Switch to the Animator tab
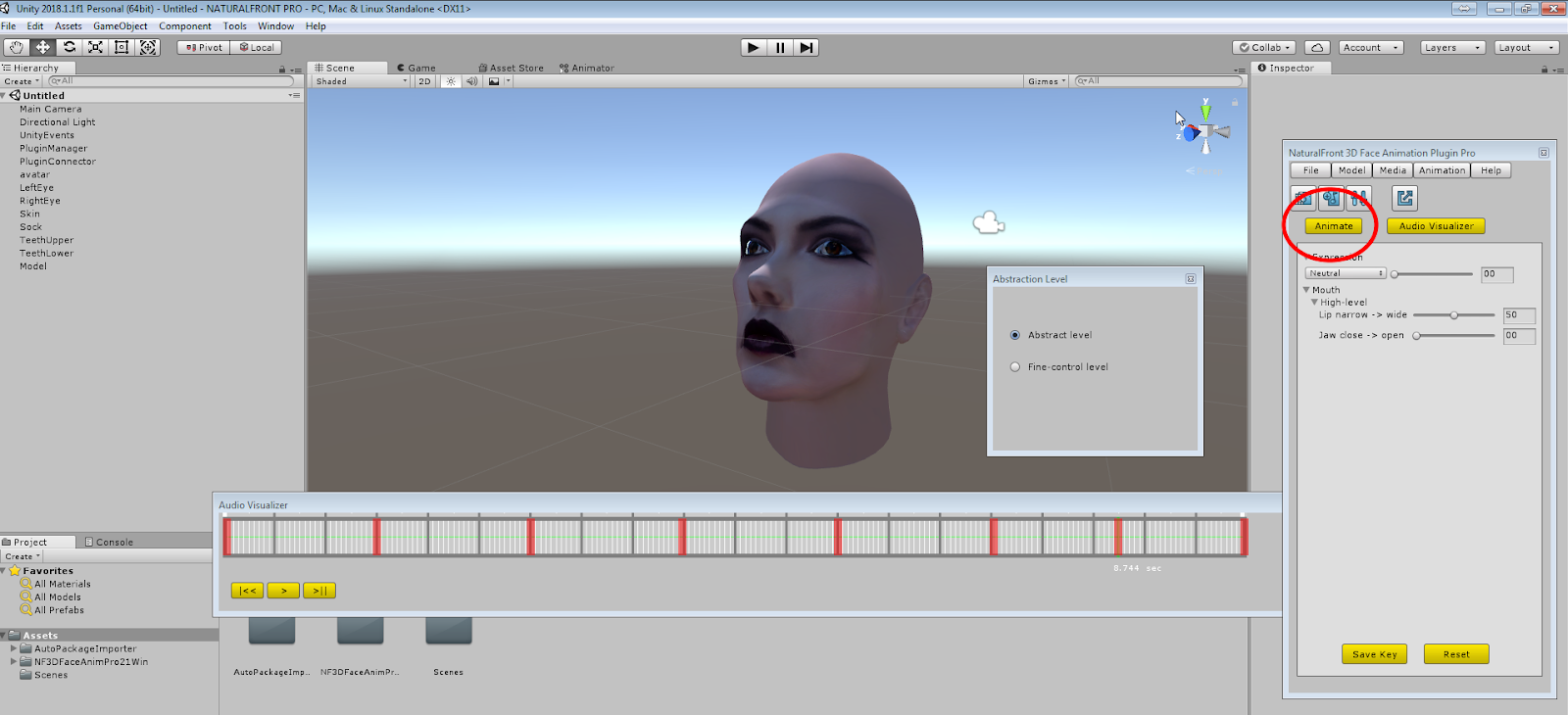This screenshot has height=715, width=1568. (x=587, y=68)
